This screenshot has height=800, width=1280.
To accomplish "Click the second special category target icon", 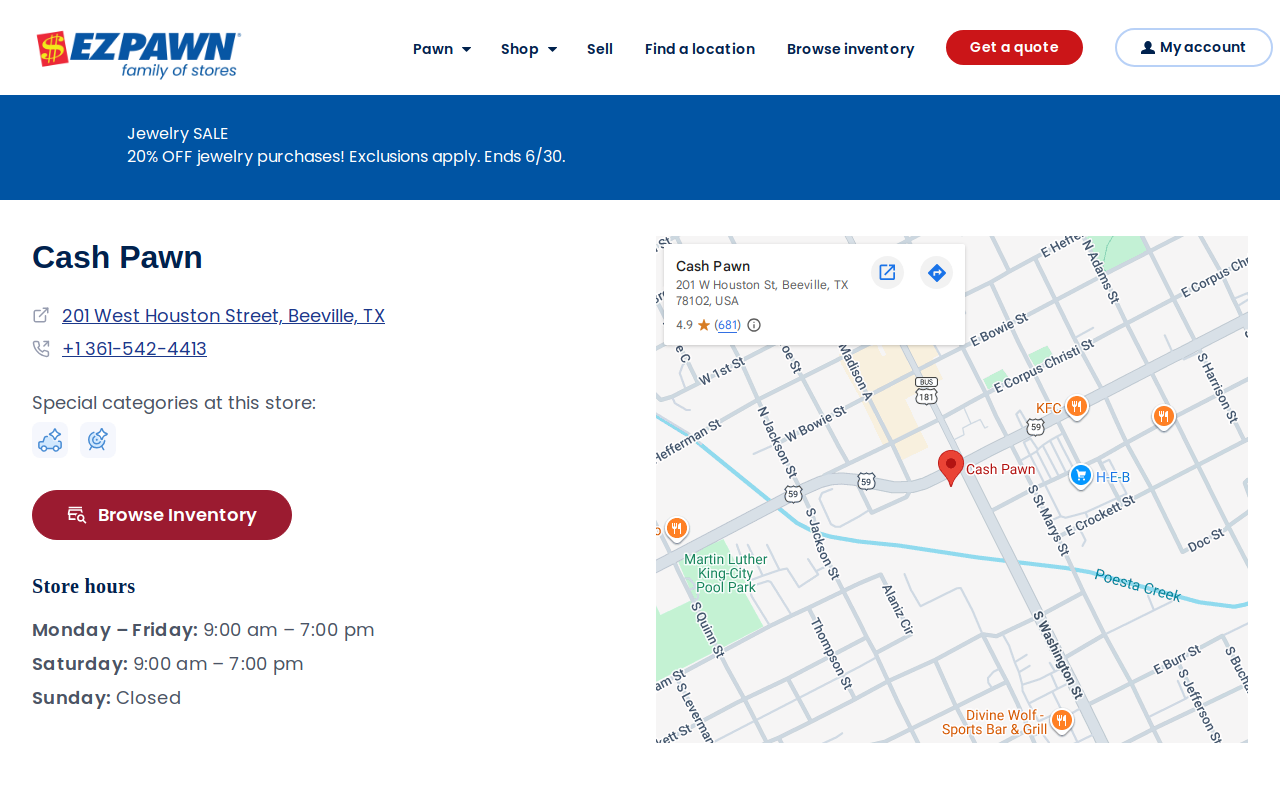I will click(x=98, y=440).
